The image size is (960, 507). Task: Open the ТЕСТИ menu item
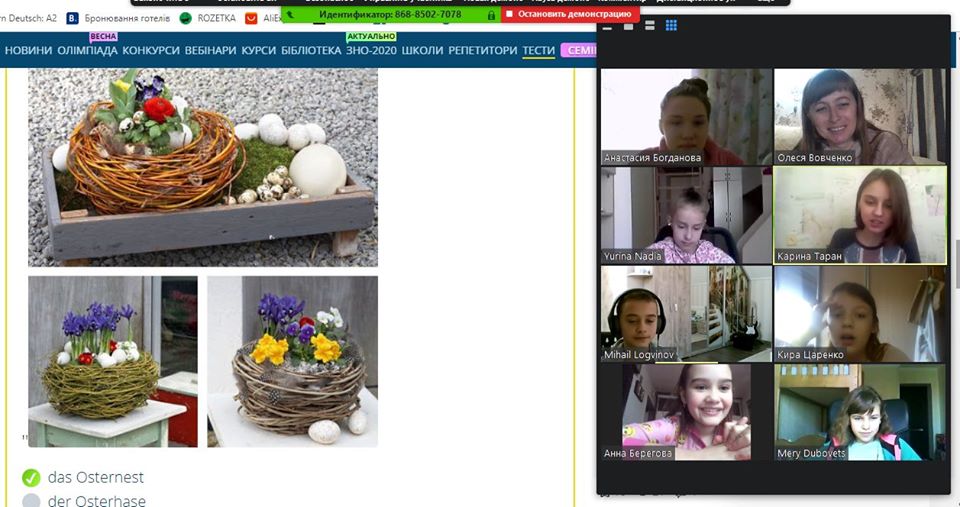(539, 50)
